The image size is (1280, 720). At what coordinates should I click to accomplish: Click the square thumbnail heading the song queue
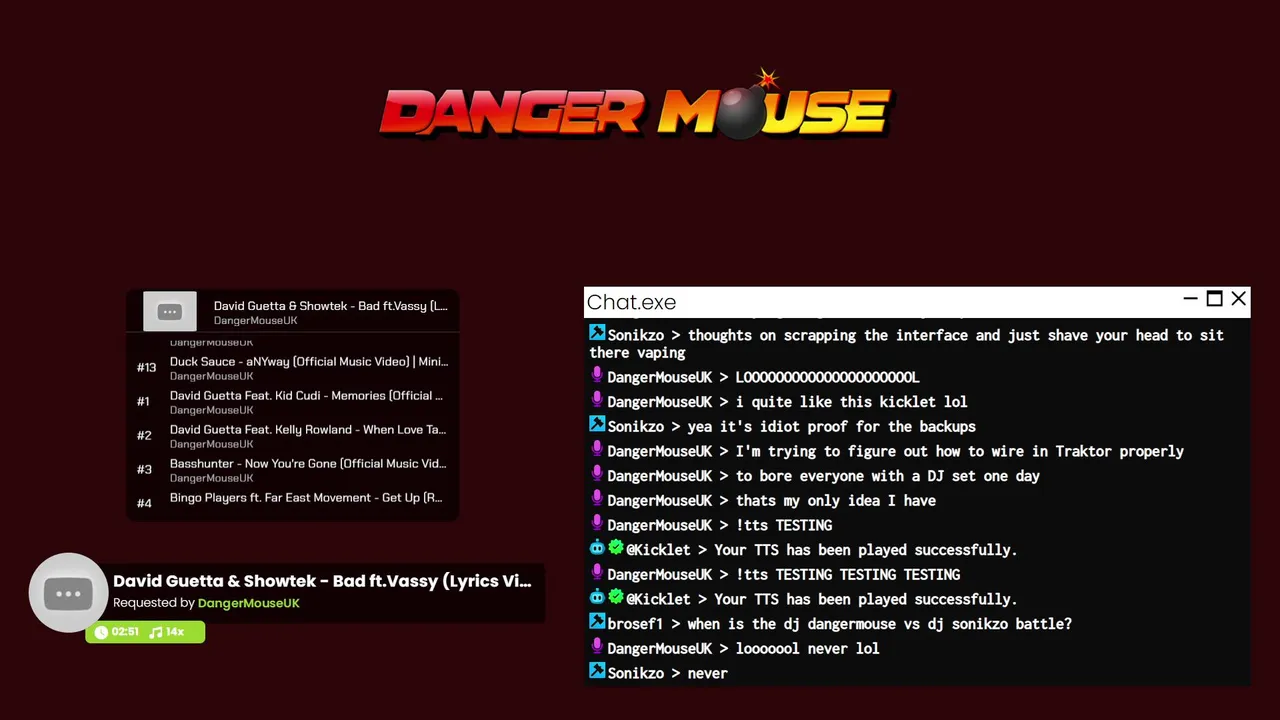pyautogui.click(x=170, y=311)
